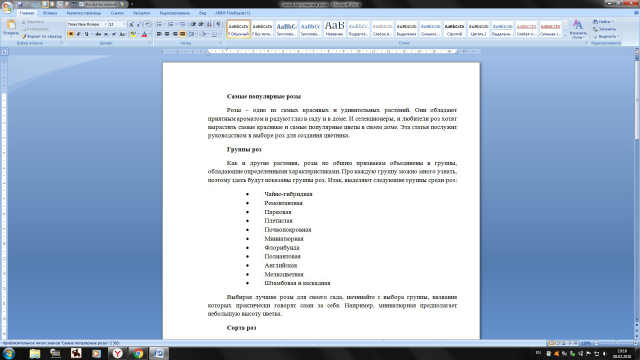Open Windows Start button
Screen dimensions: 640x360
tap(9, 353)
